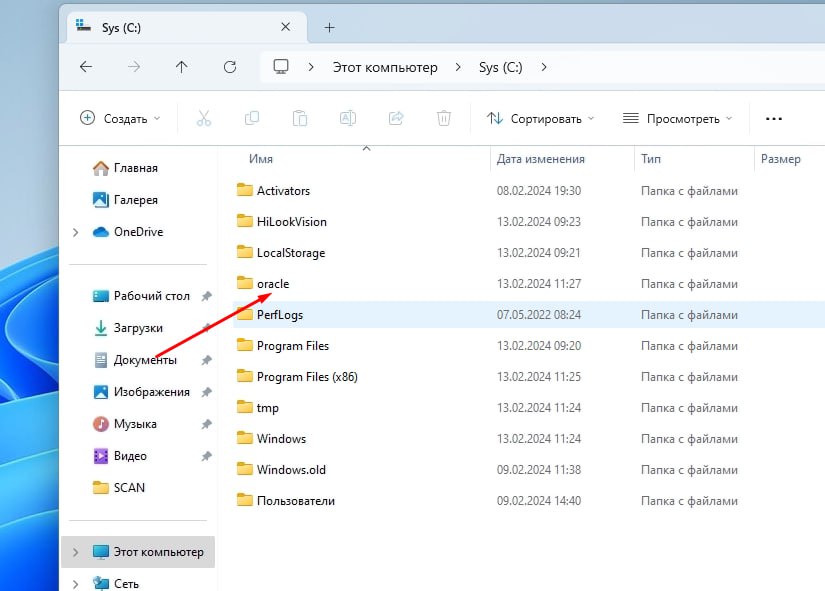Click Sys (C:) breadcrumb in address bar
This screenshot has height=591, width=825.
click(x=500, y=67)
